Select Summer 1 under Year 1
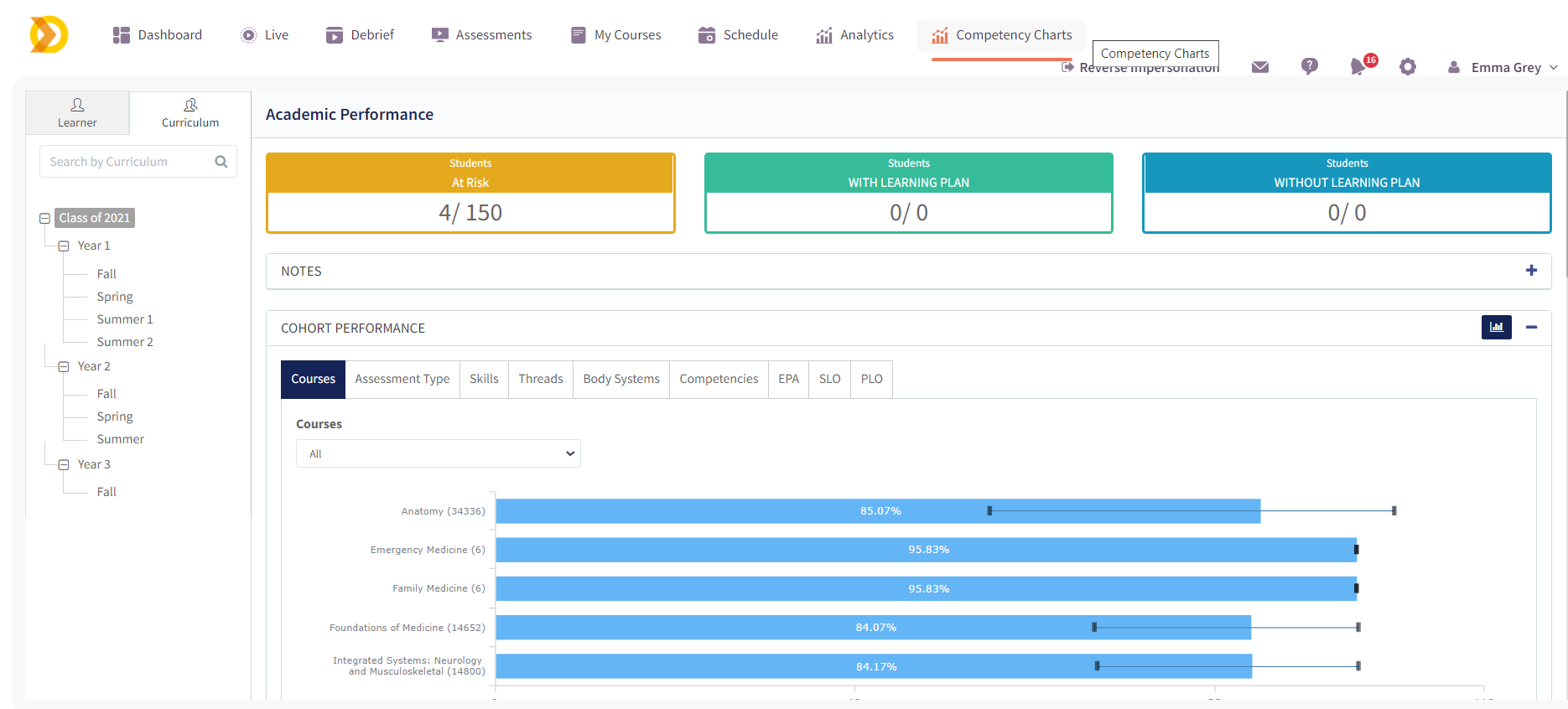This screenshot has width=1568, height=709. (125, 319)
